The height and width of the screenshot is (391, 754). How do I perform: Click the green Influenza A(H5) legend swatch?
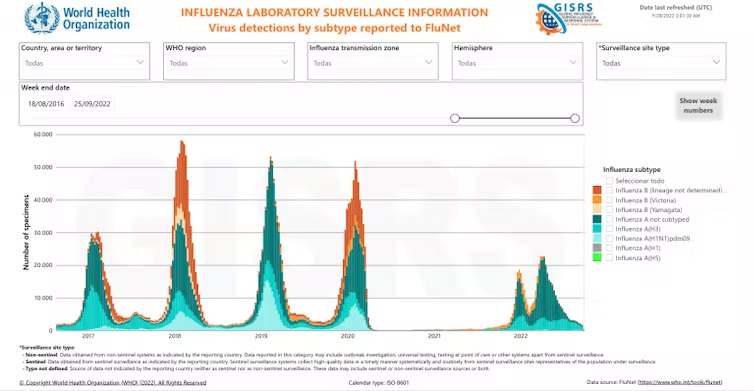pyautogui.click(x=597, y=258)
